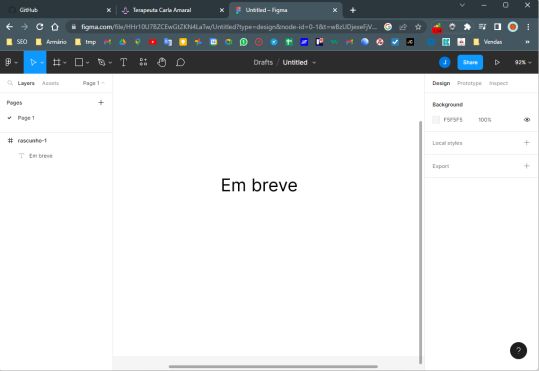Switch to the Prototype tab

[469, 83]
